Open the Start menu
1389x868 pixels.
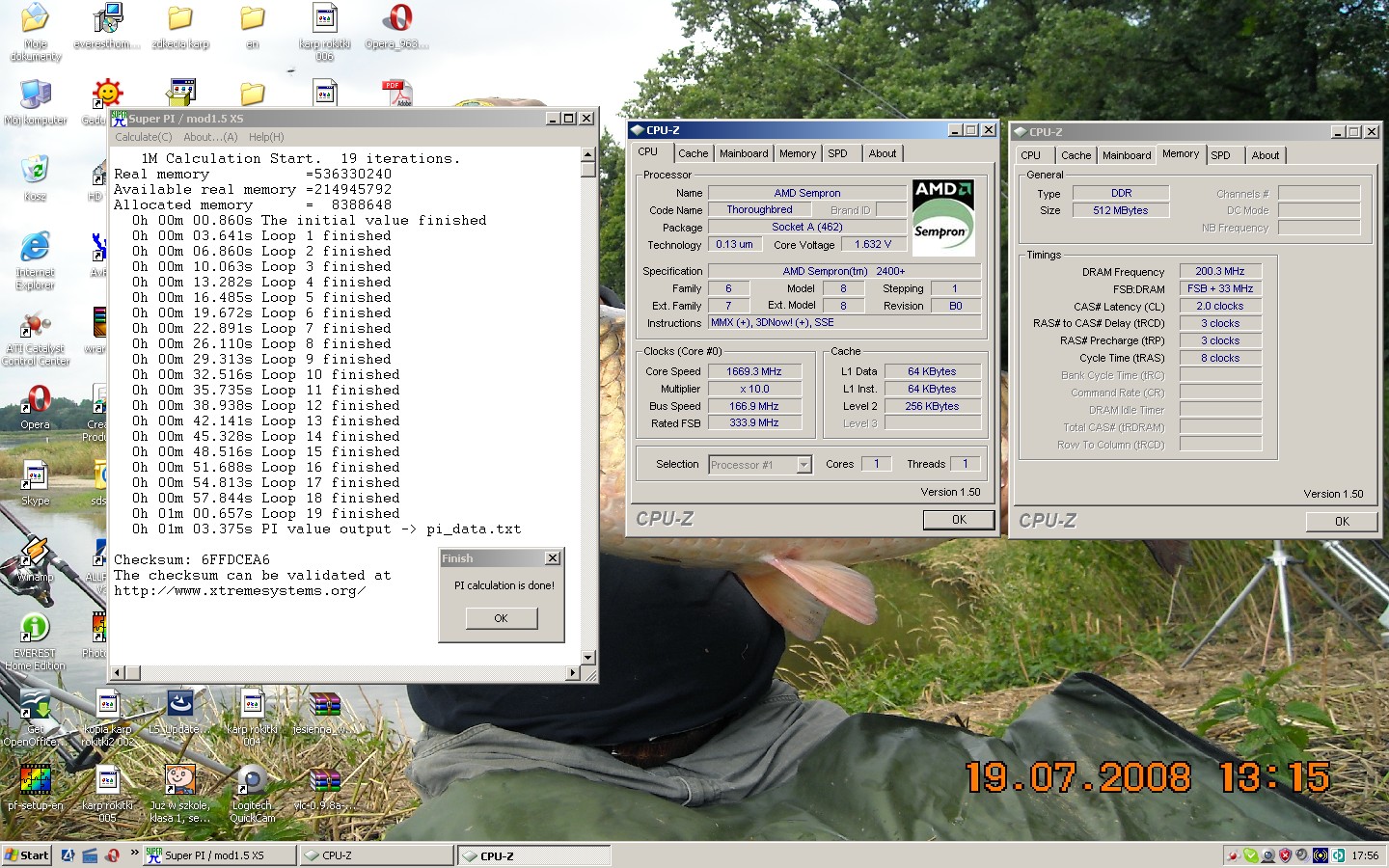click(27, 855)
